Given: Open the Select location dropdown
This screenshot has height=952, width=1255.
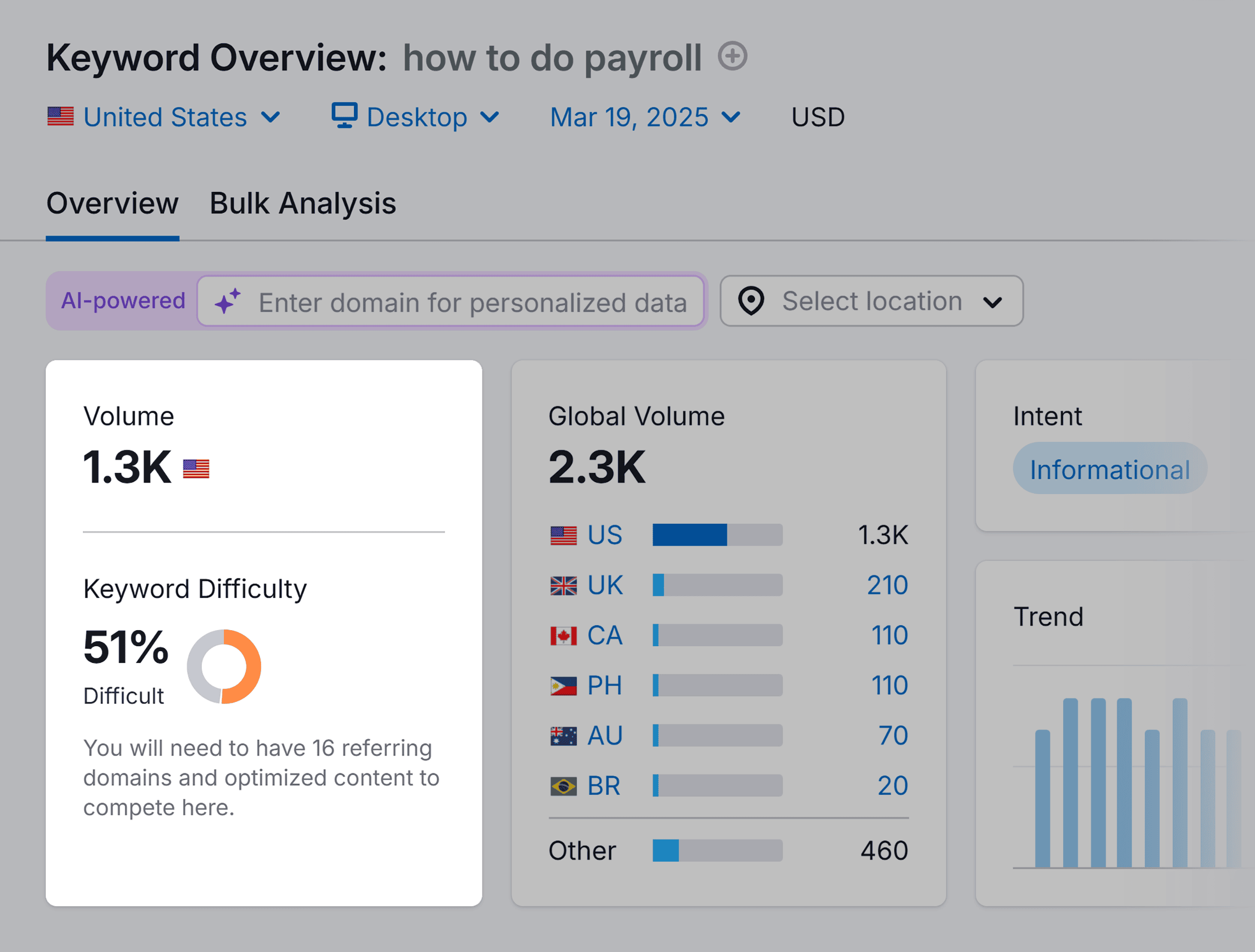Looking at the screenshot, I should point(871,301).
